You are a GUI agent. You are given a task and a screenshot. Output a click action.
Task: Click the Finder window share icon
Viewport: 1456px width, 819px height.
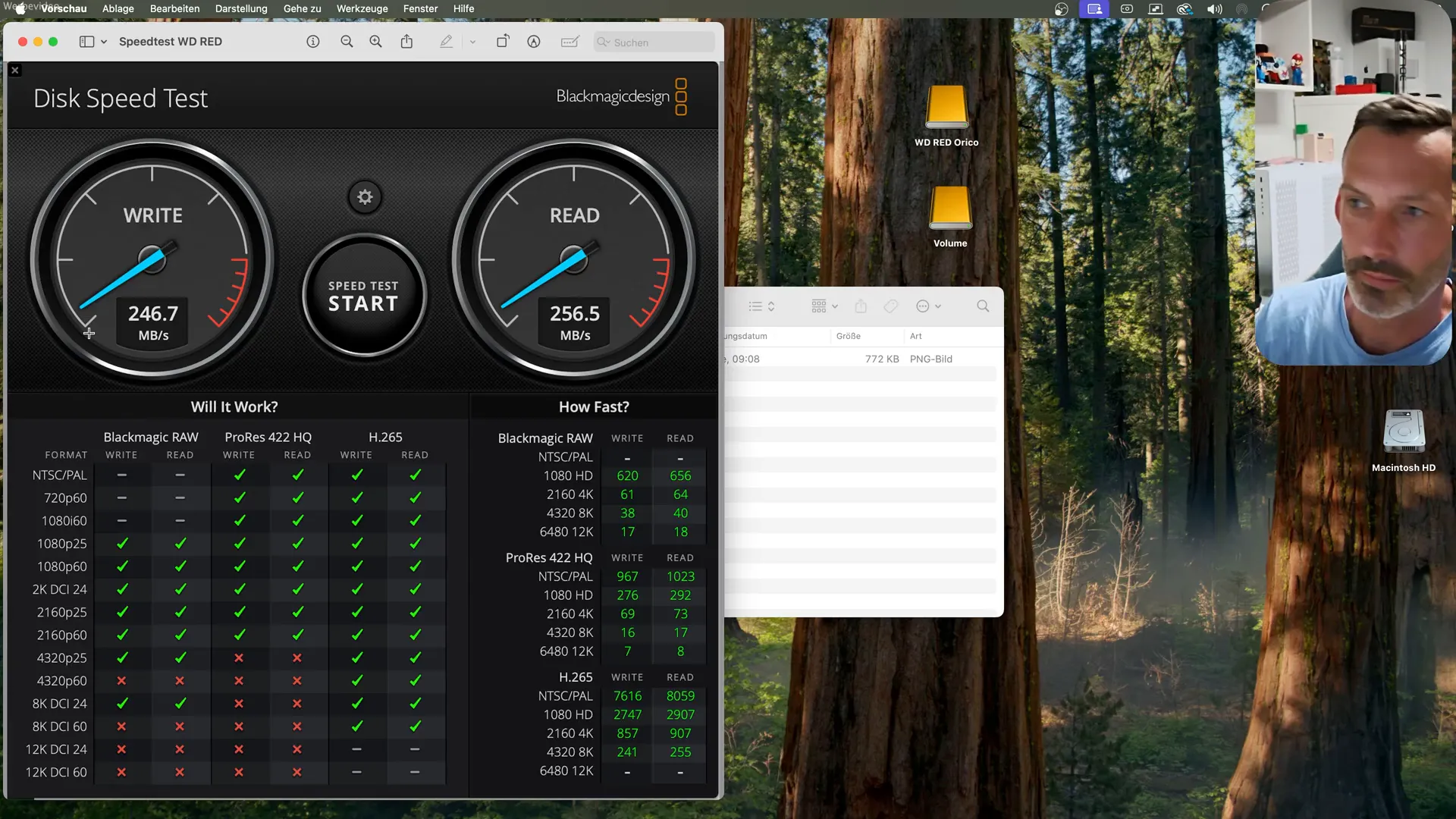coord(861,306)
